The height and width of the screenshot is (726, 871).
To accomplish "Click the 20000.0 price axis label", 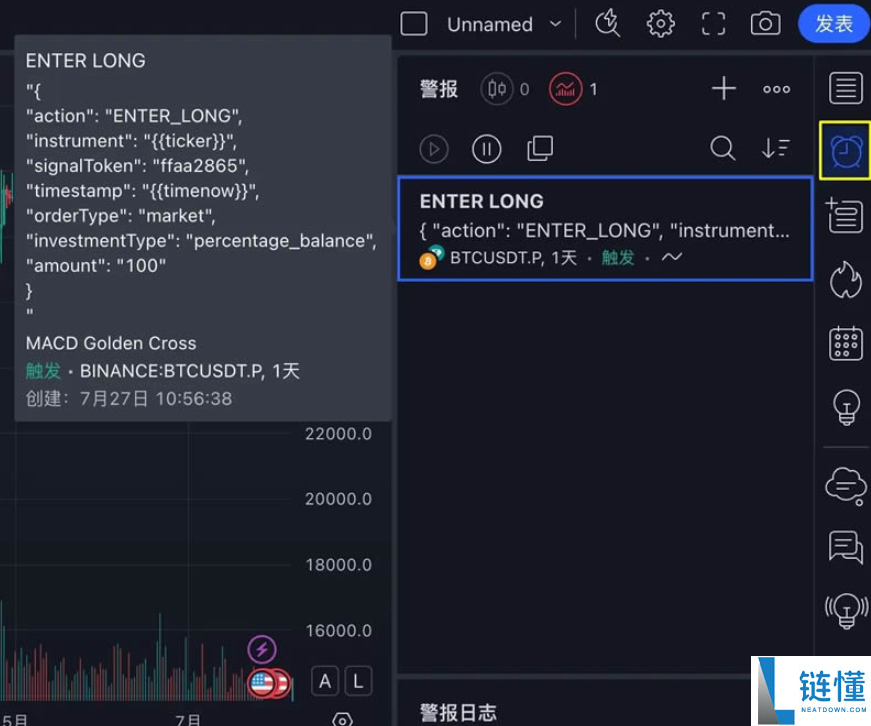I will click(338, 499).
